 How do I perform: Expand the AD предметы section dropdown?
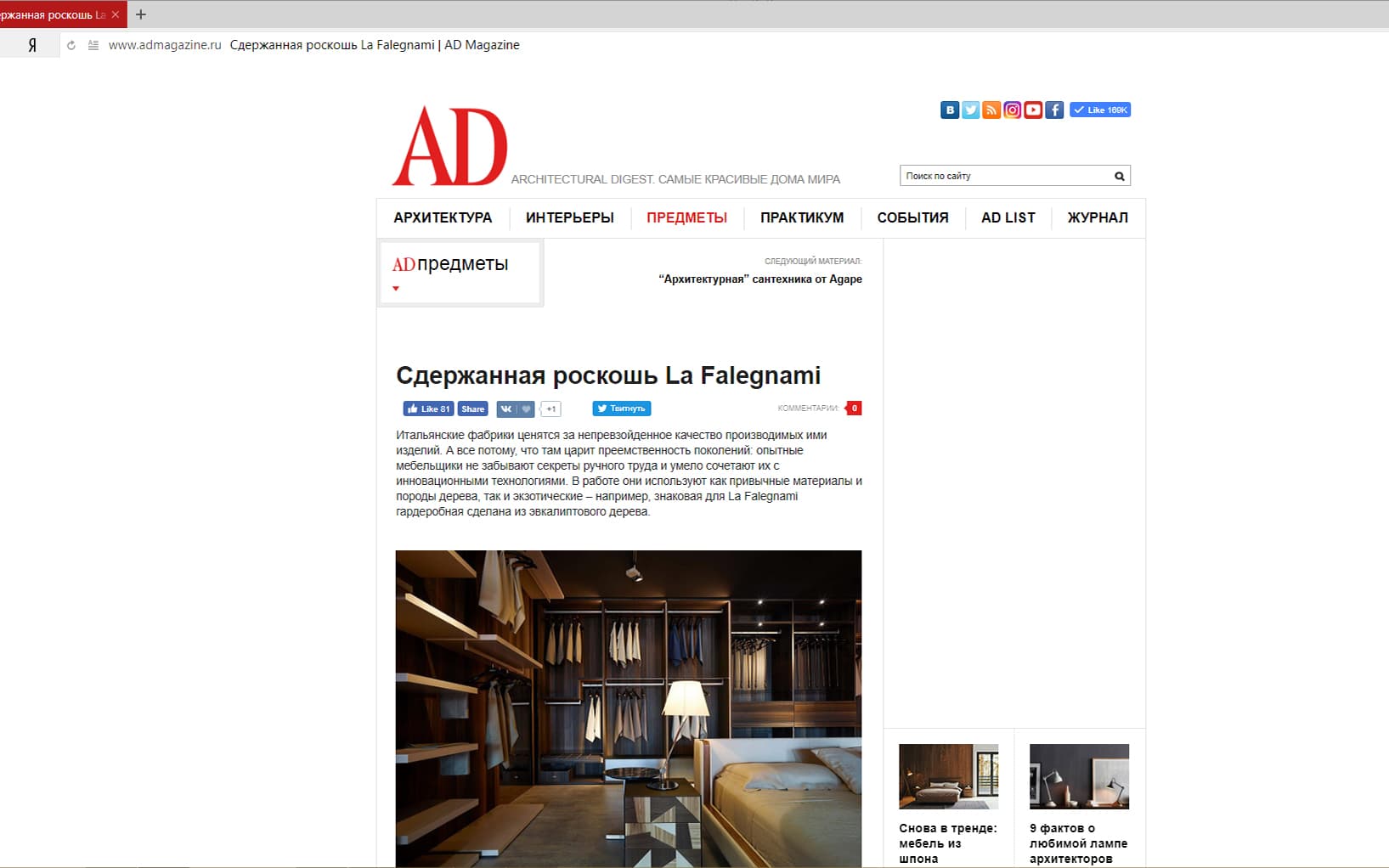coord(396,289)
